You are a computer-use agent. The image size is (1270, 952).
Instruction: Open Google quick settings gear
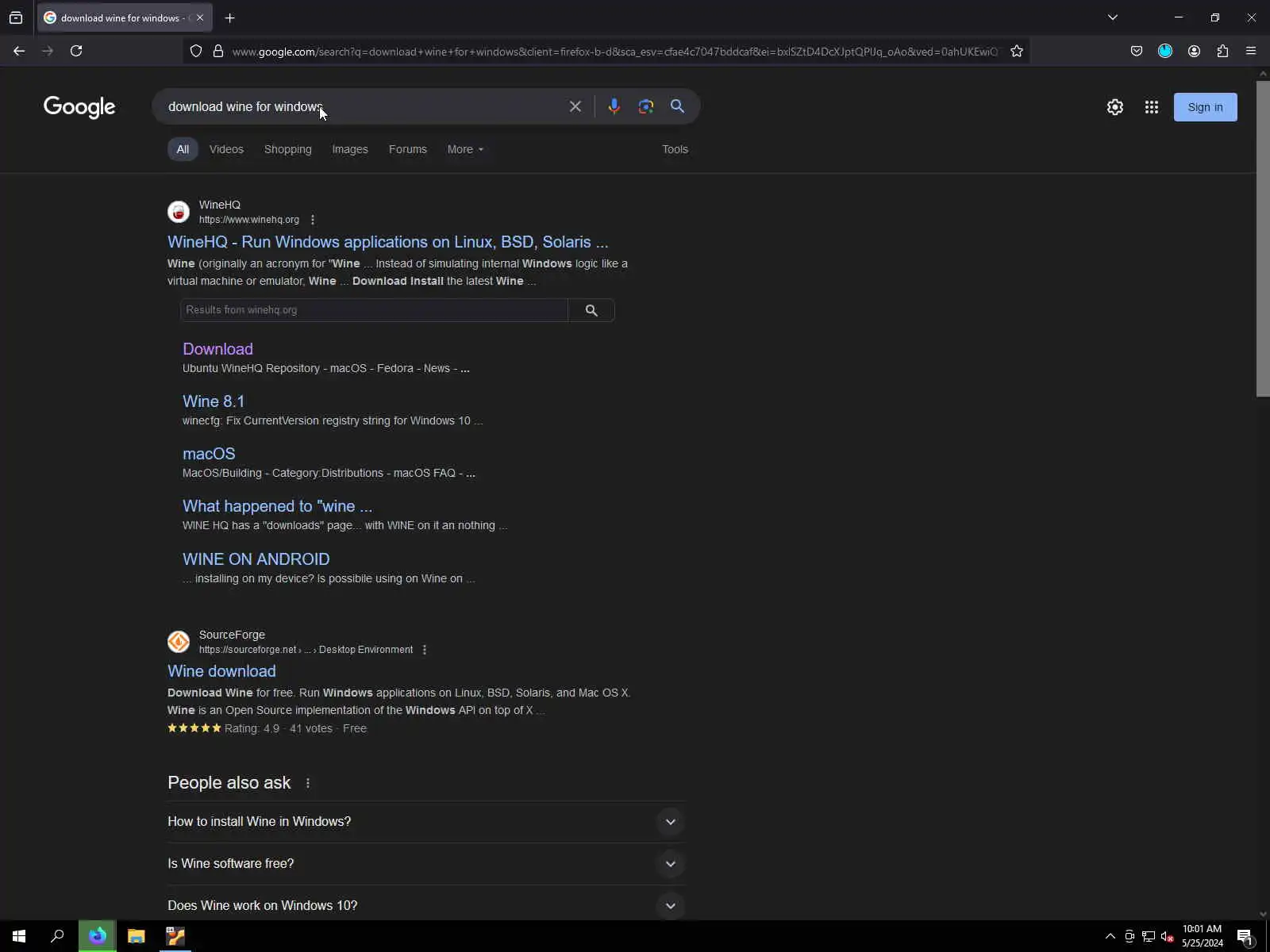point(1115,107)
